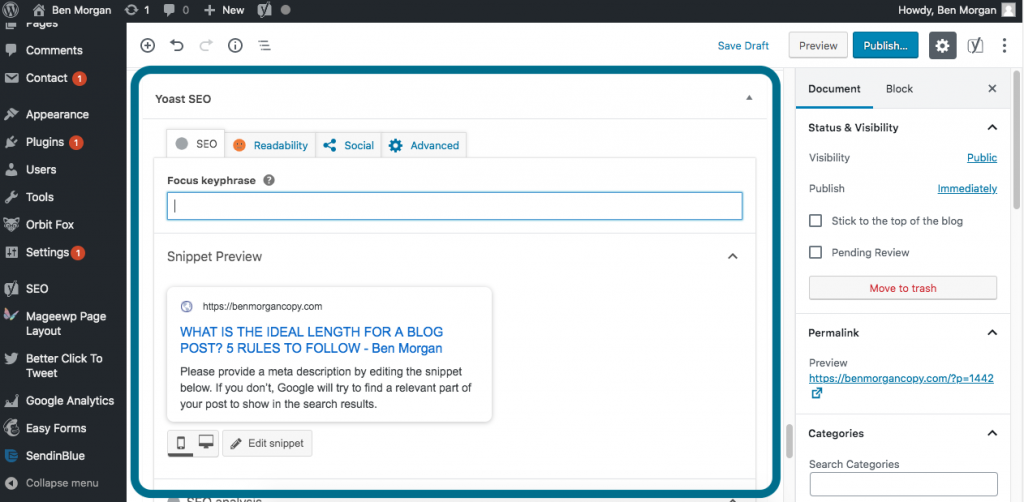Image resolution: width=1024 pixels, height=502 pixels.
Task: Switch to the Social tab
Action: pyautogui.click(x=349, y=145)
